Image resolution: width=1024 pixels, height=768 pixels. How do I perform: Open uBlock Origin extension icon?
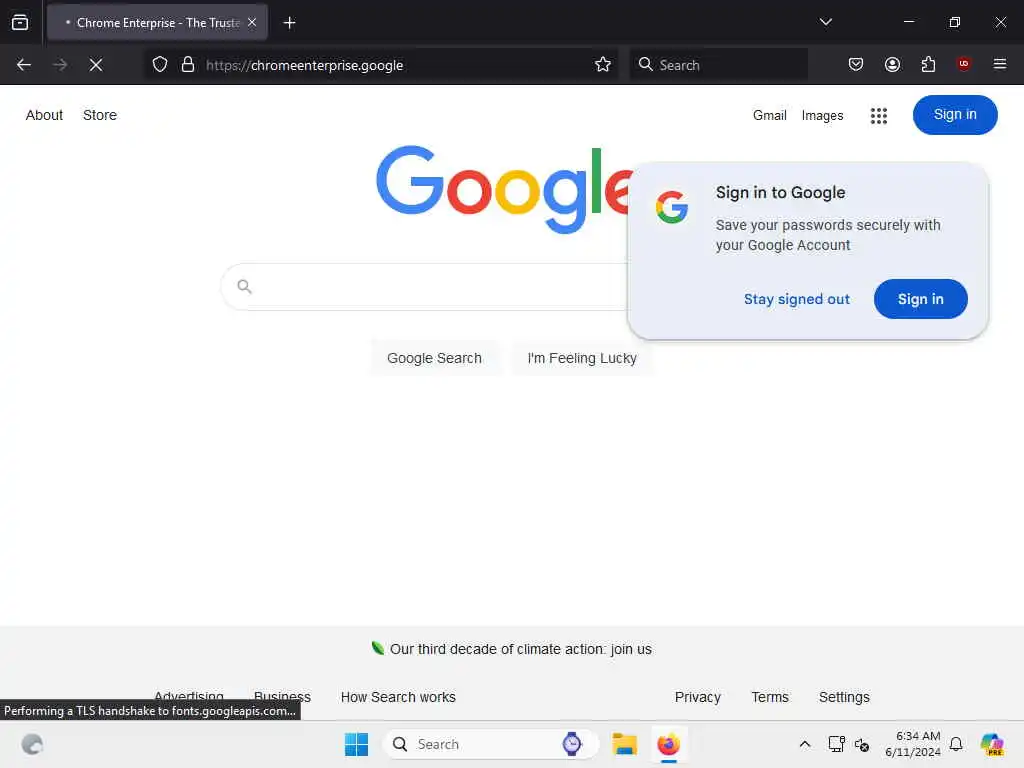click(964, 64)
